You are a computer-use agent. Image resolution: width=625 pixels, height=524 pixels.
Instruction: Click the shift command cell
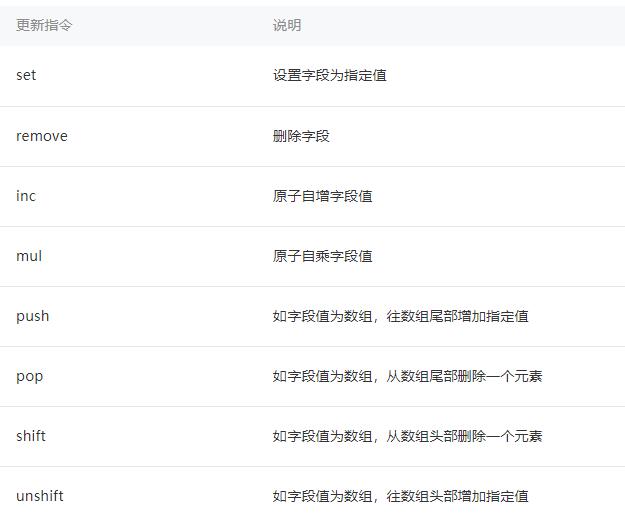tap(31, 436)
